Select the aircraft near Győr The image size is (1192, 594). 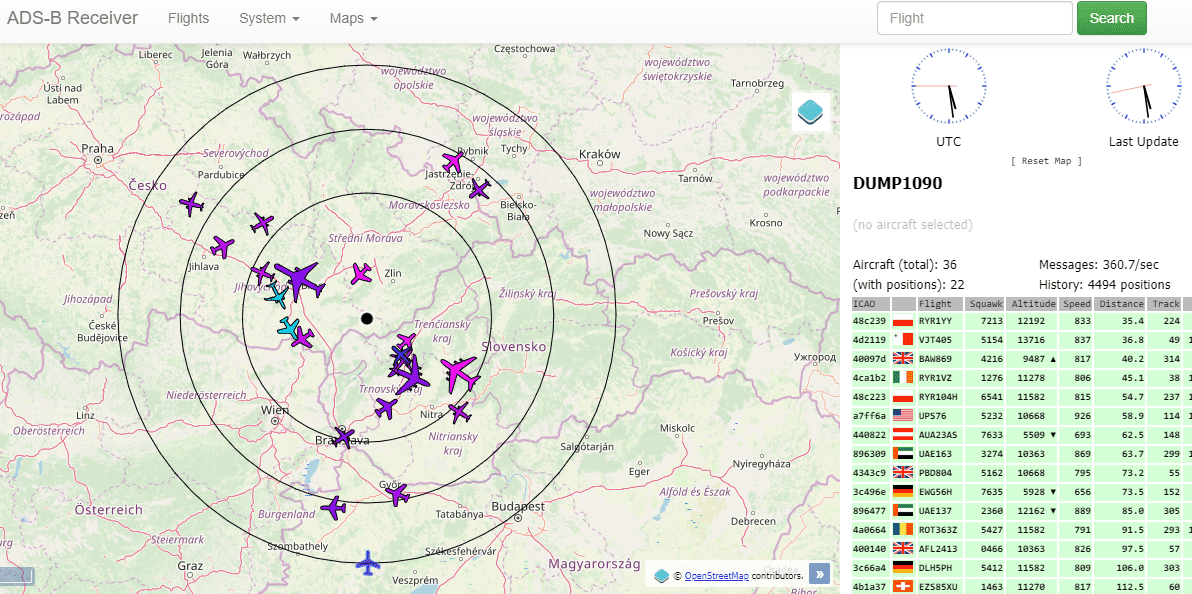pyautogui.click(x=398, y=494)
